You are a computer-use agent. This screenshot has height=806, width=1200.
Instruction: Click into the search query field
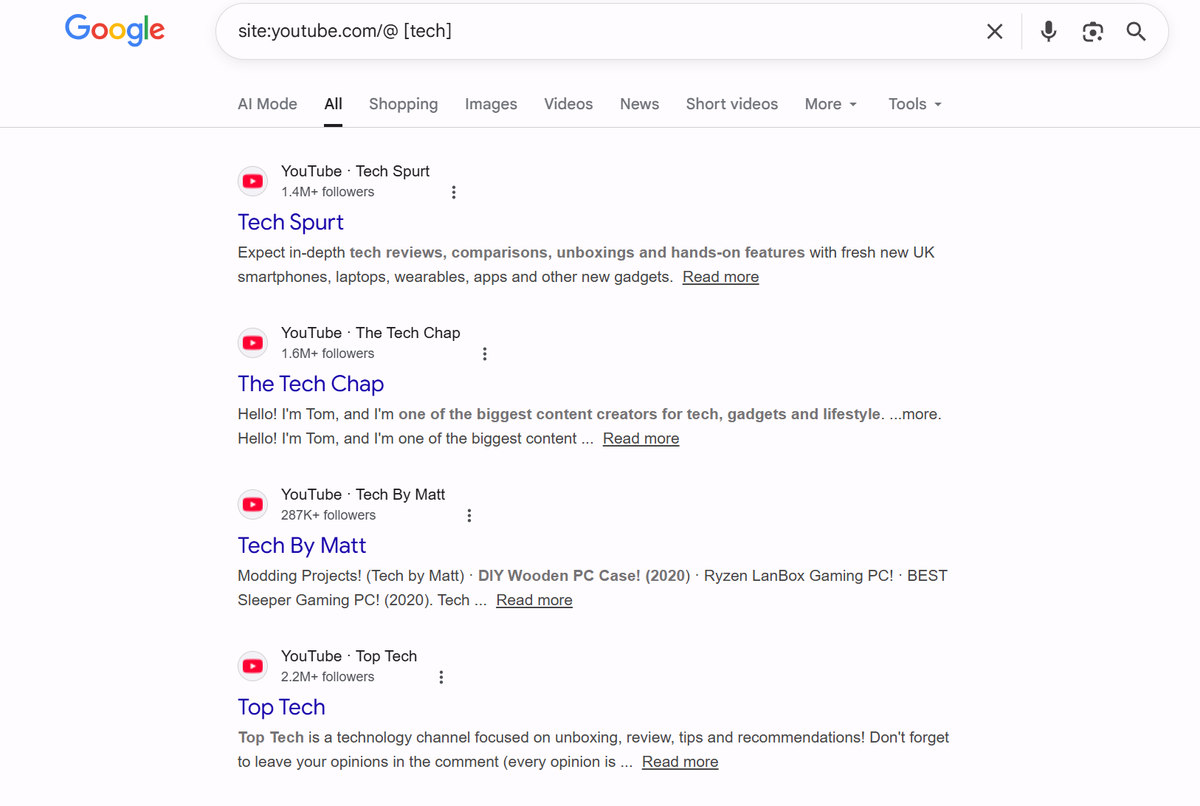(x=600, y=31)
